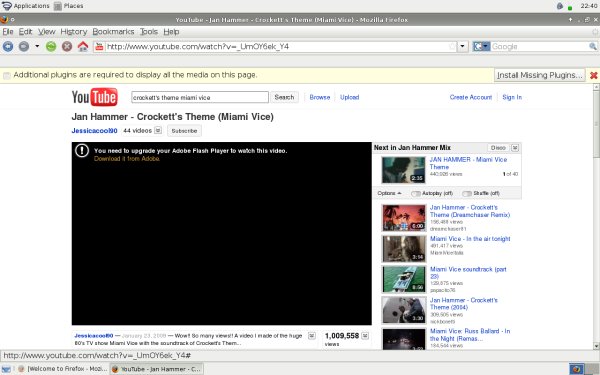
Task: Expand the 1,009,558 views statistics arrow
Action: [365, 336]
